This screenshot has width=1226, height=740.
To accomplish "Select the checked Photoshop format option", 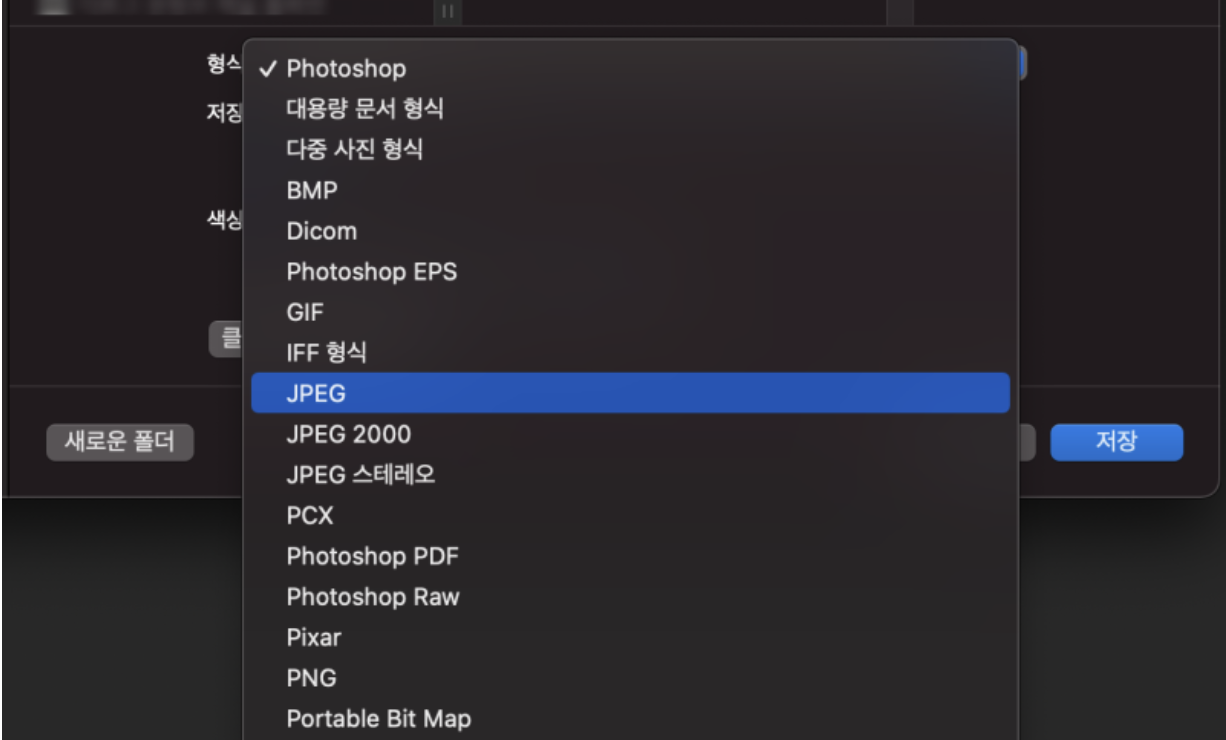I will 346,69.
